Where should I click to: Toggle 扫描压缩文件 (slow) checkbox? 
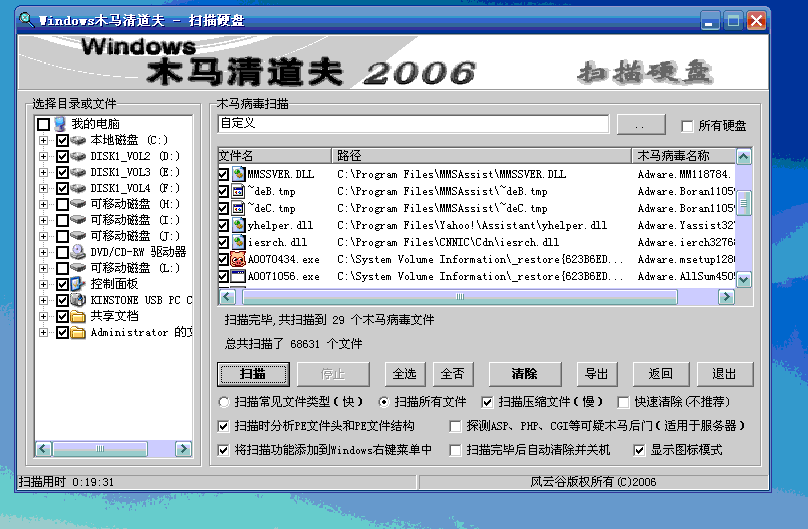tap(487, 402)
